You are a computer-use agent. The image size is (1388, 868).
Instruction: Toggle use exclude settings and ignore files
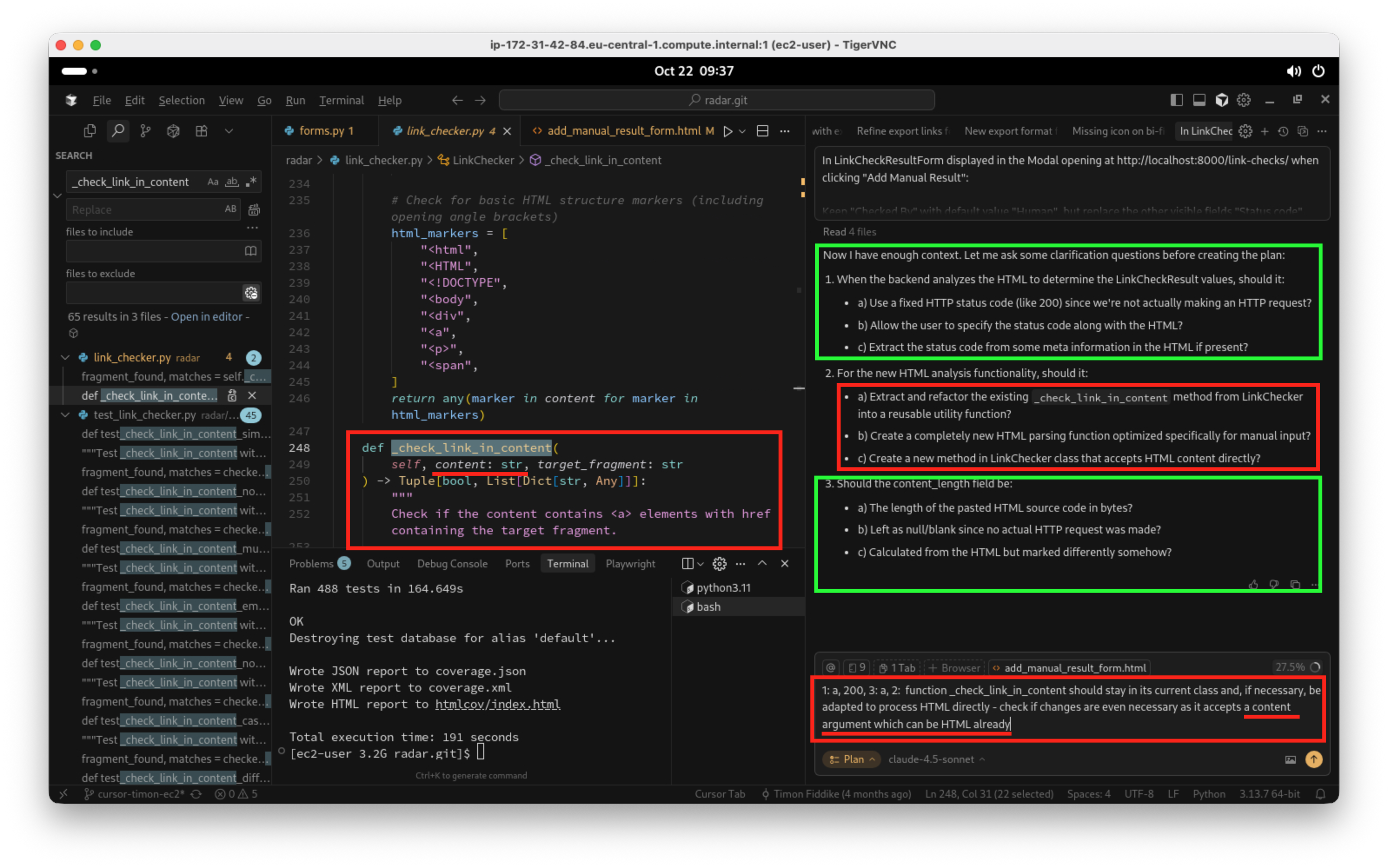pyautogui.click(x=251, y=293)
